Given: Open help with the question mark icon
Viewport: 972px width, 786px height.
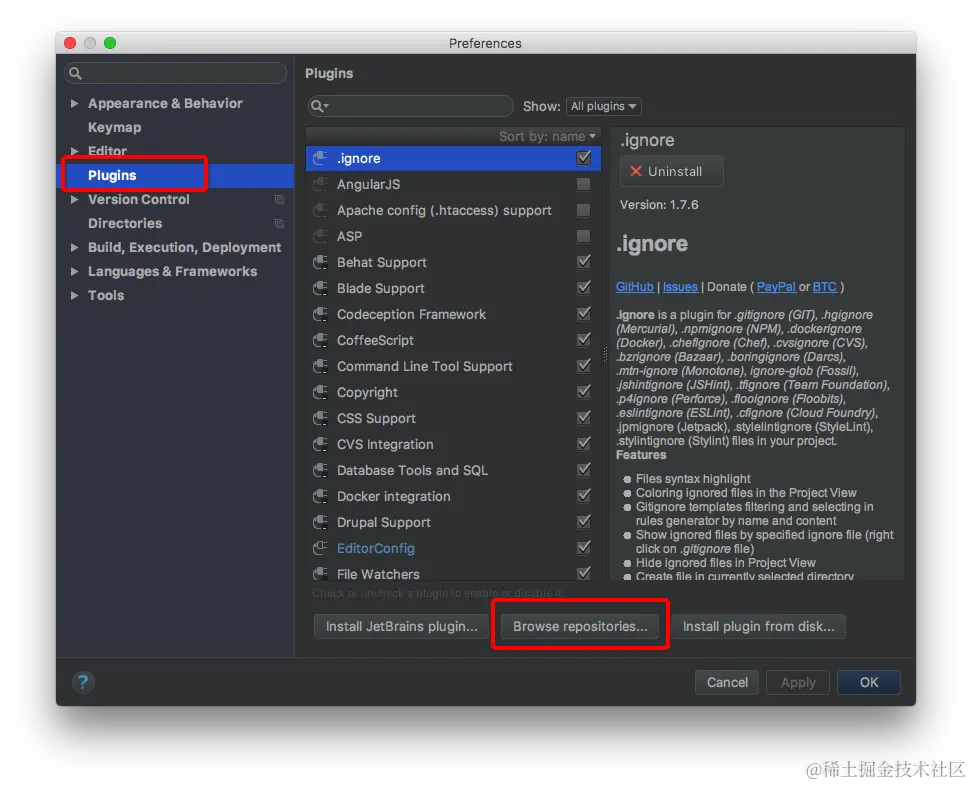Looking at the screenshot, I should pyautogui.click(x=83, y=682).
